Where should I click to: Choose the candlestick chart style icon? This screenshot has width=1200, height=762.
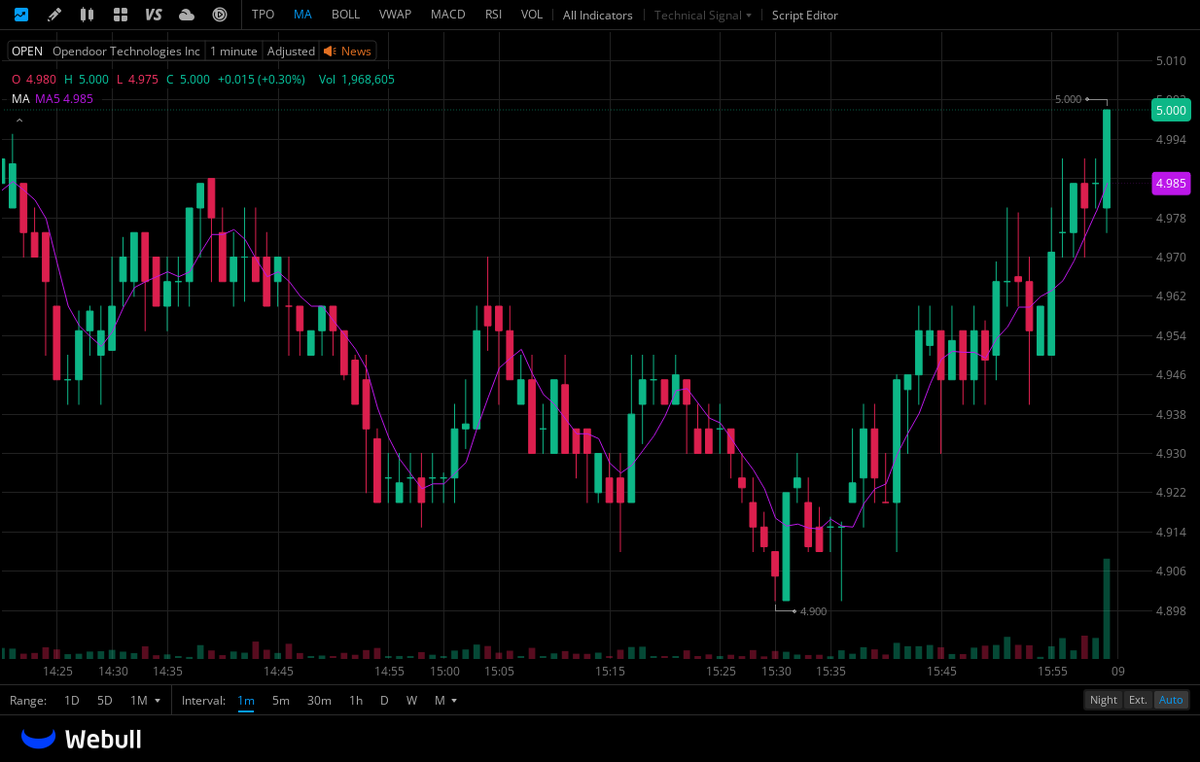[87, 15]
